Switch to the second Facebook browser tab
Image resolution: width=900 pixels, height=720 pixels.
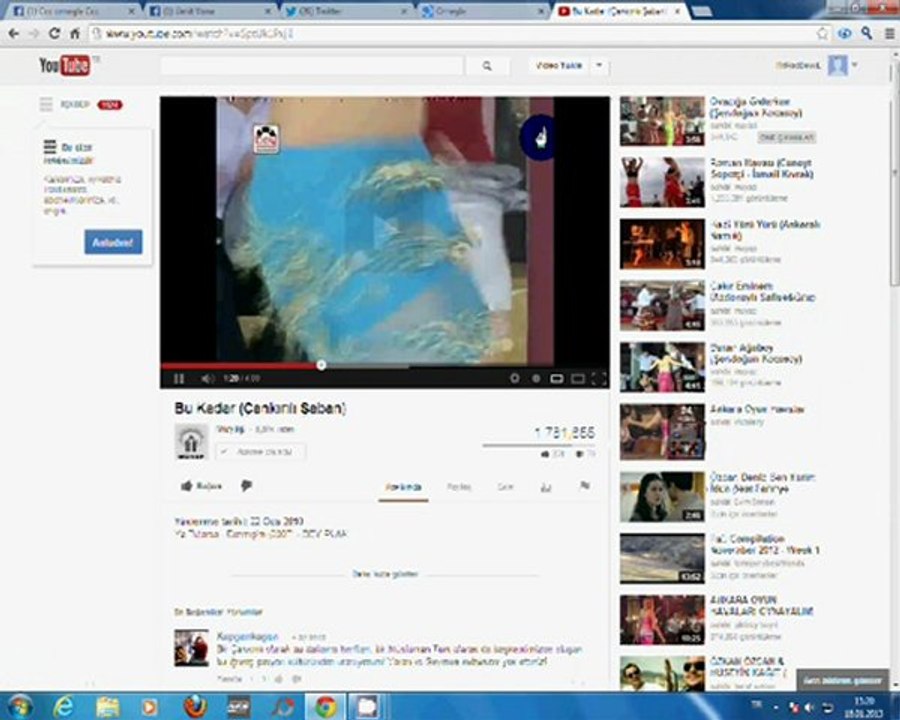tap(210, 11)
